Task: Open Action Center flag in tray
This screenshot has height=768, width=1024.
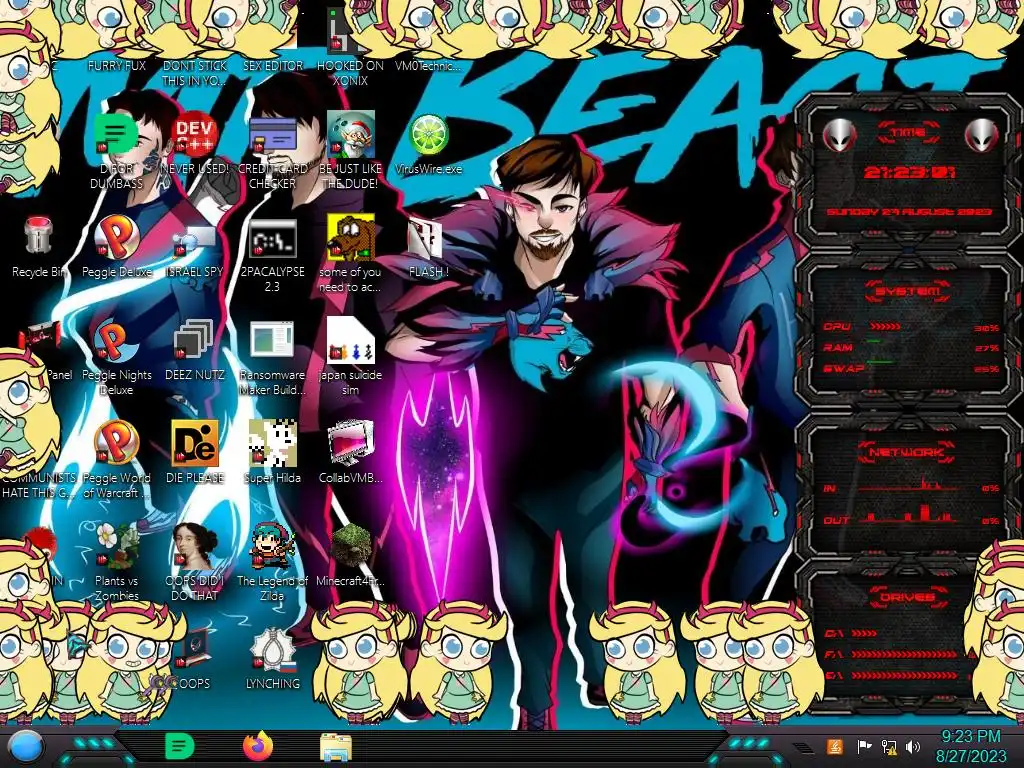Action: coord(863,747)
